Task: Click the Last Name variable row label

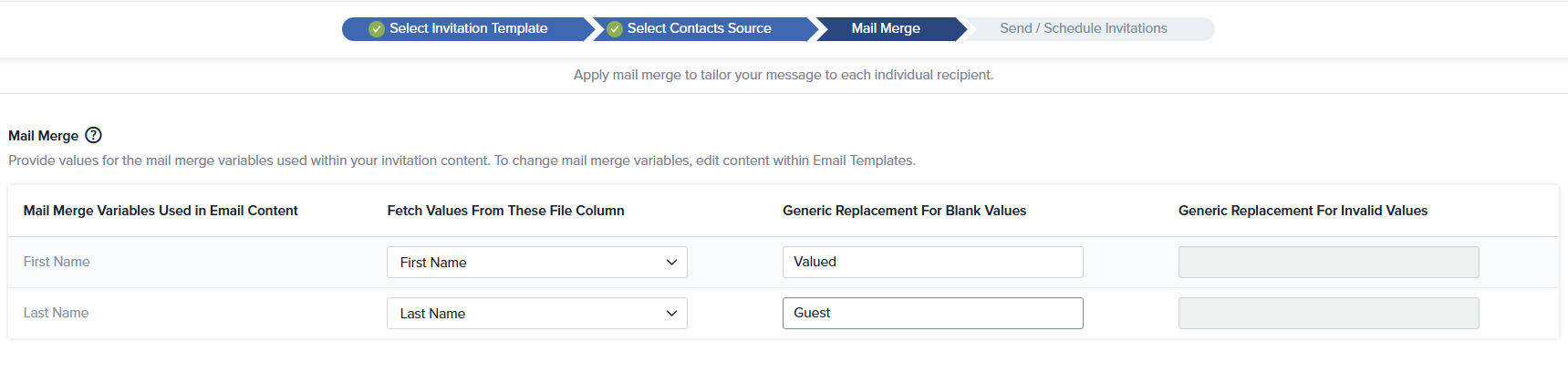Action: 56,313
